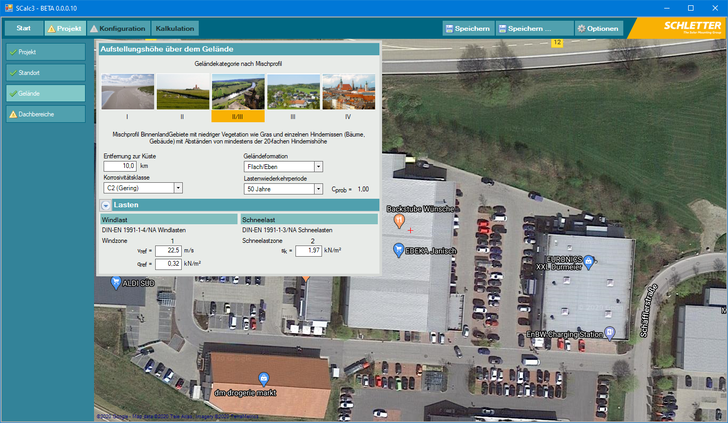
Task: Click the red crosshair location marker
Action: click(410, 231)
